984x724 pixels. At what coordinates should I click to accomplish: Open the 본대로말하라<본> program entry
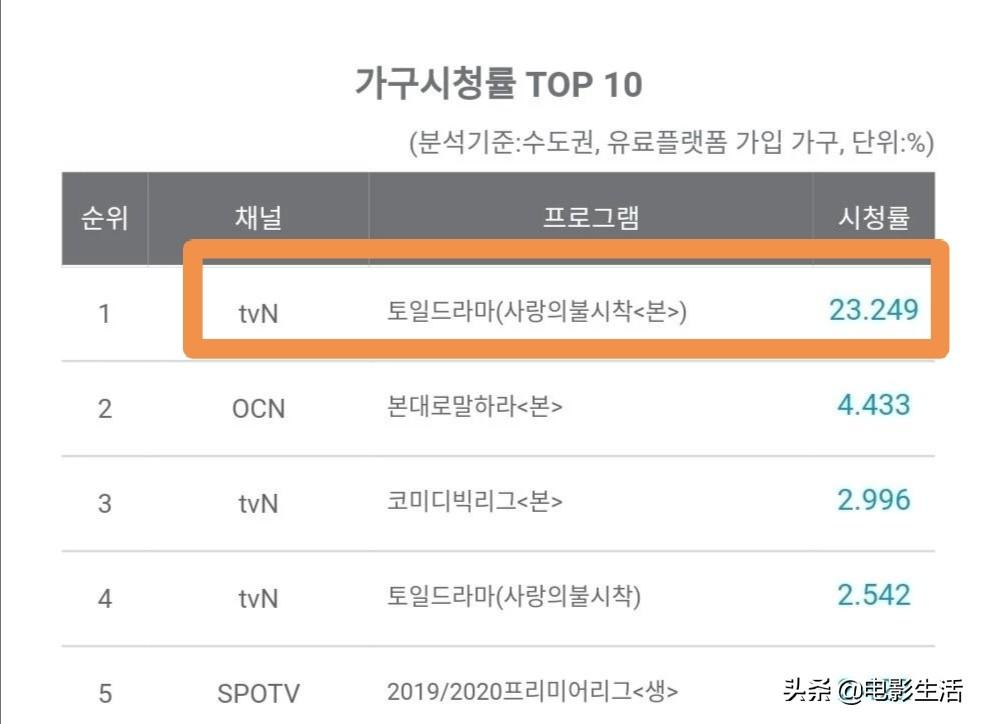click(x=475, y=408)
